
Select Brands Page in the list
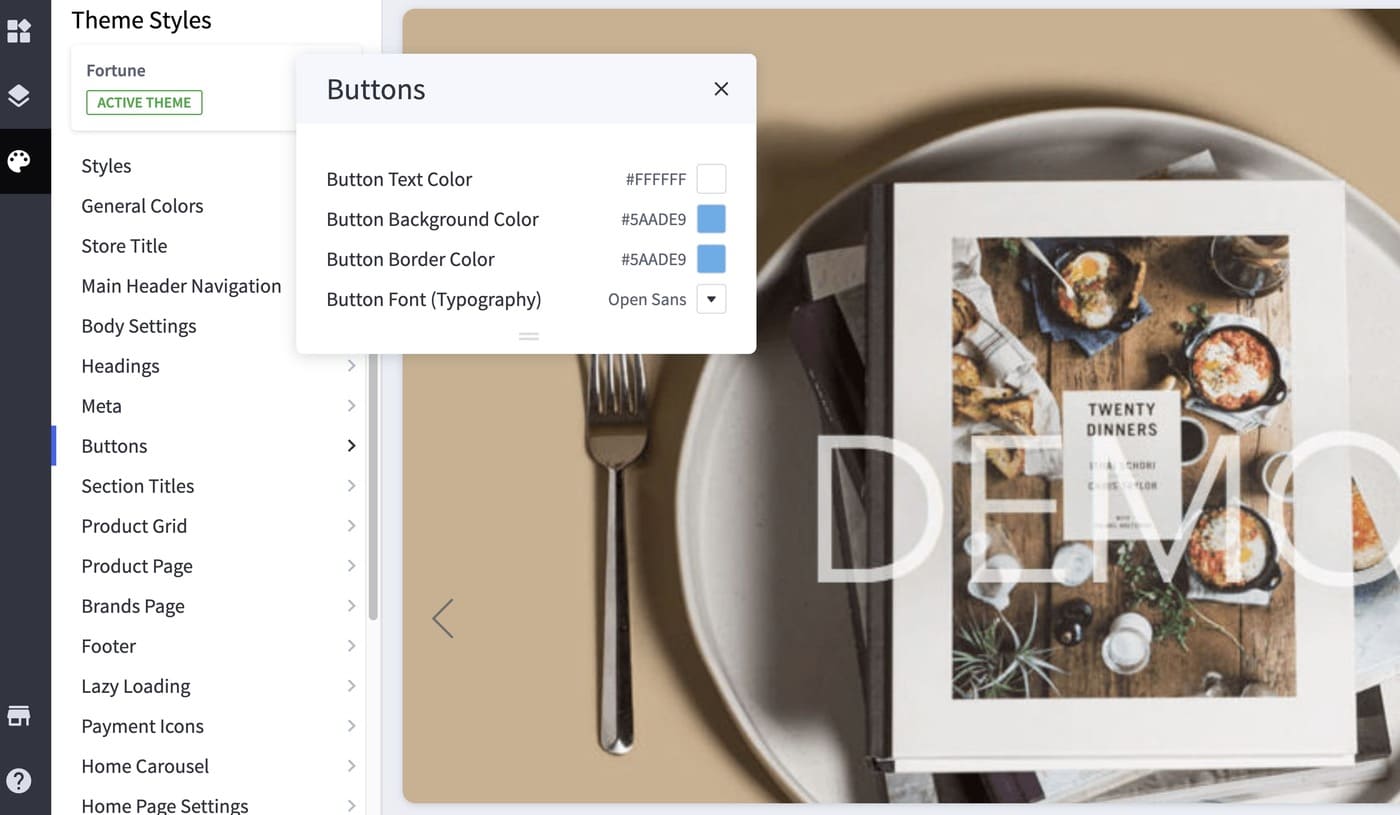click(133, 606)
